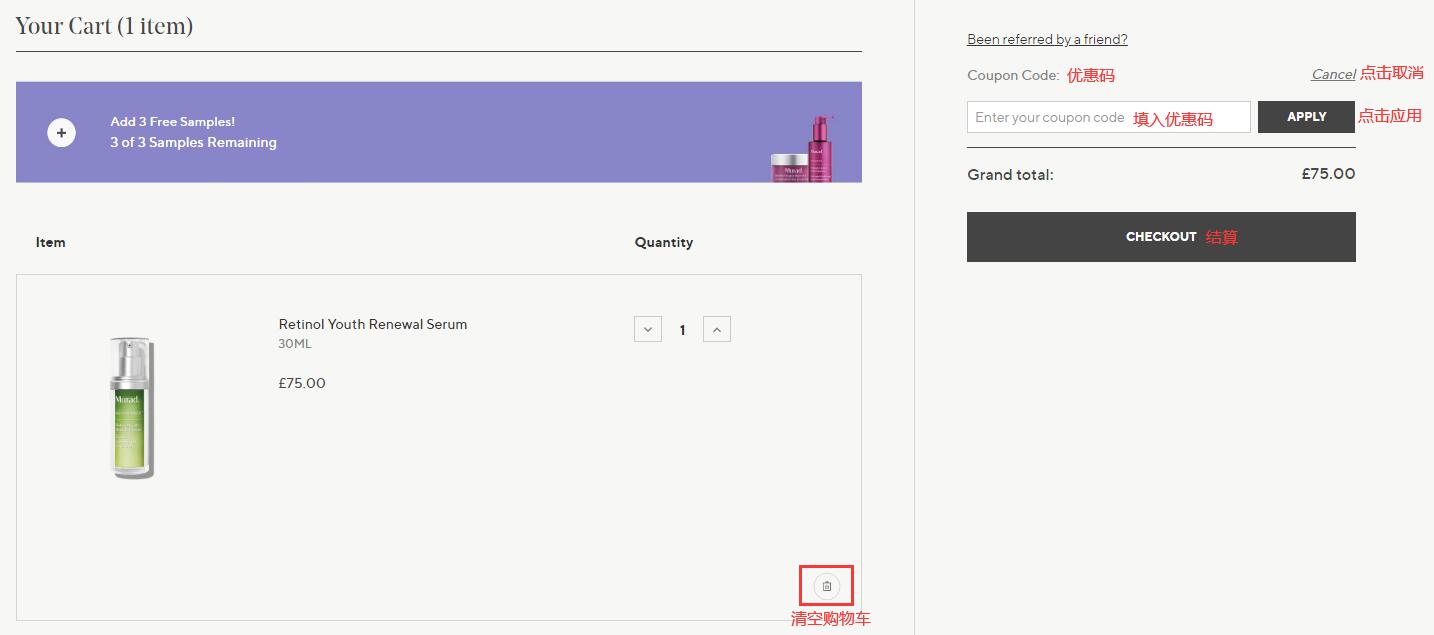Screen dimensions: 1434x635
Task: Click the 'Coupon Code:' label
Action: [x=1013, y=75]
